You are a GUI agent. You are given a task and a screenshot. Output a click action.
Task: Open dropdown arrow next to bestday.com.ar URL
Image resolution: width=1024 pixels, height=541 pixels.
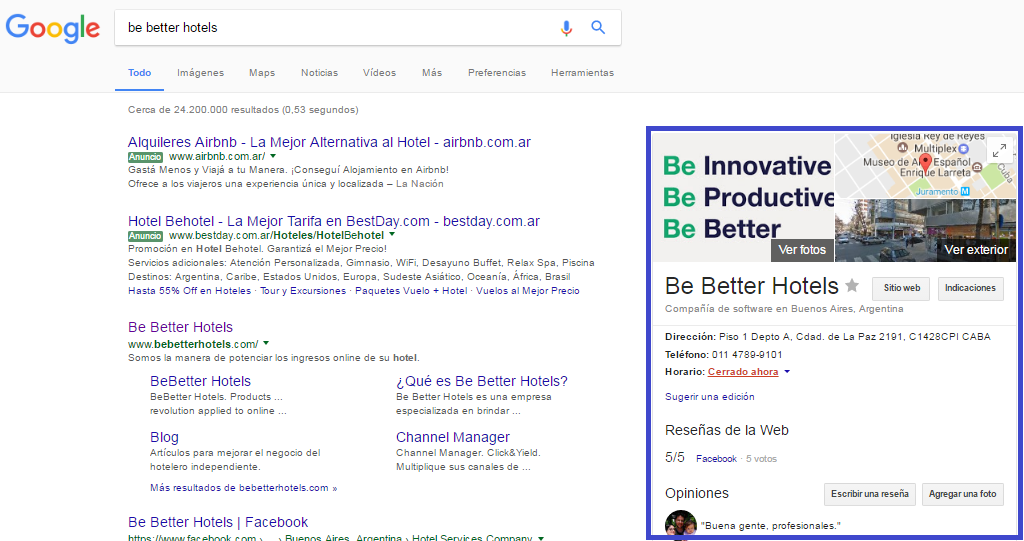[x=392, y=234]
